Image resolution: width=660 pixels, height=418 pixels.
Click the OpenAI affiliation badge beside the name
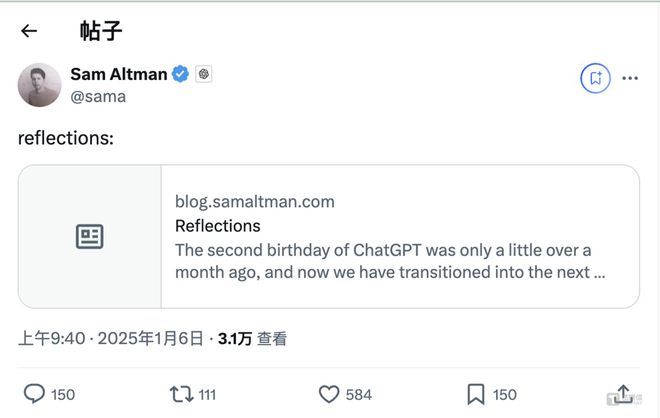click(204, 75)
